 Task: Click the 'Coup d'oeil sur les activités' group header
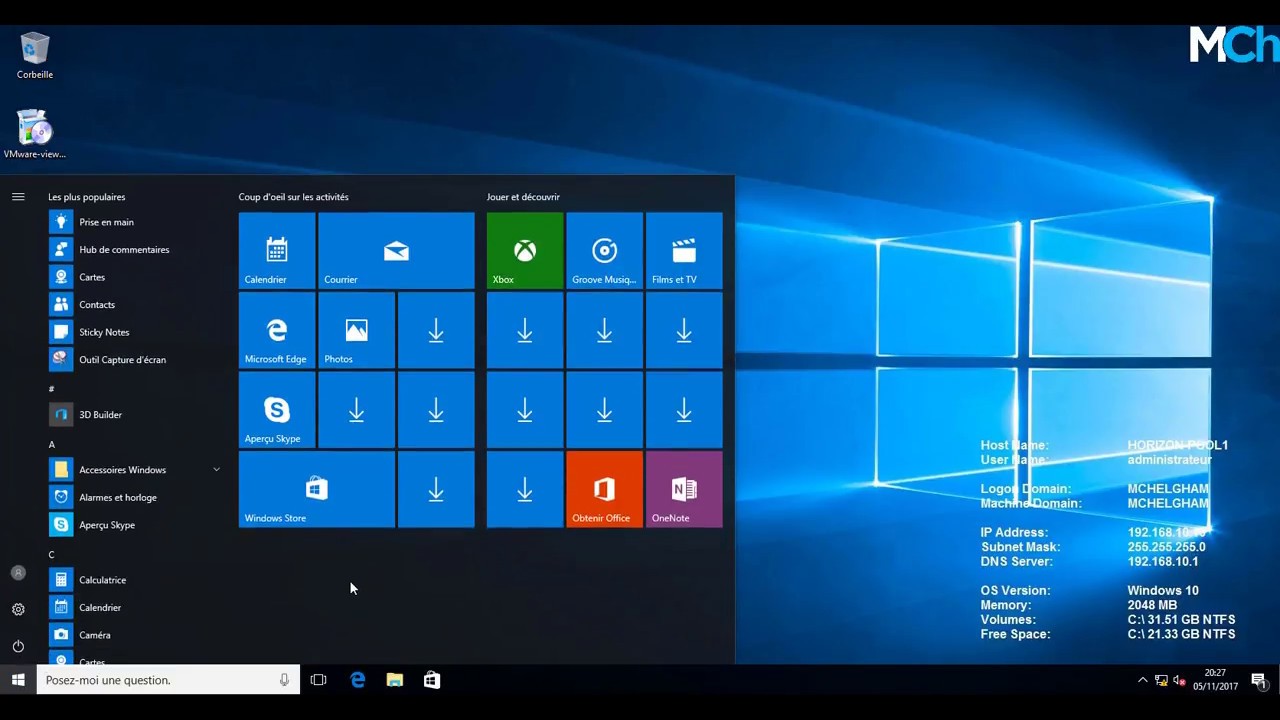pyautogui.click(x=294, y=197)
